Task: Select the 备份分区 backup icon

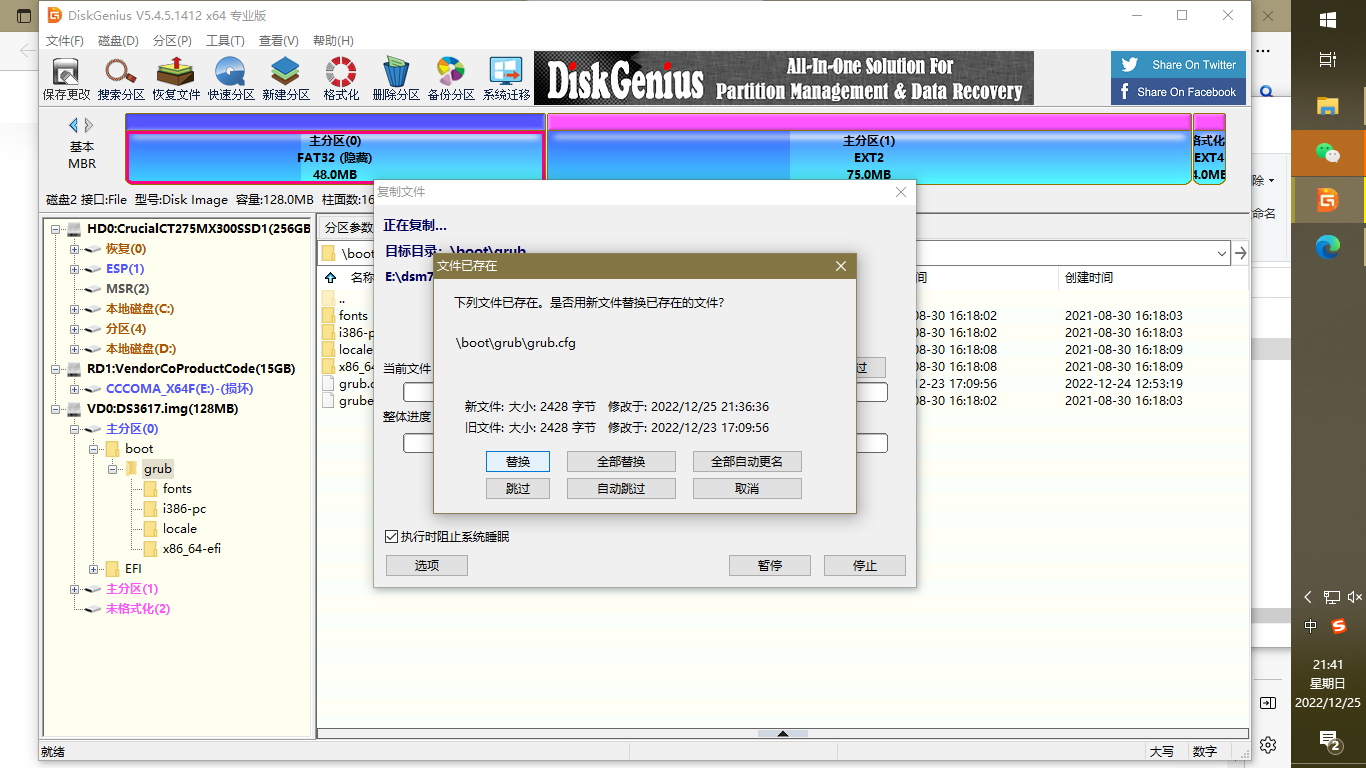Action: [450, 75]
